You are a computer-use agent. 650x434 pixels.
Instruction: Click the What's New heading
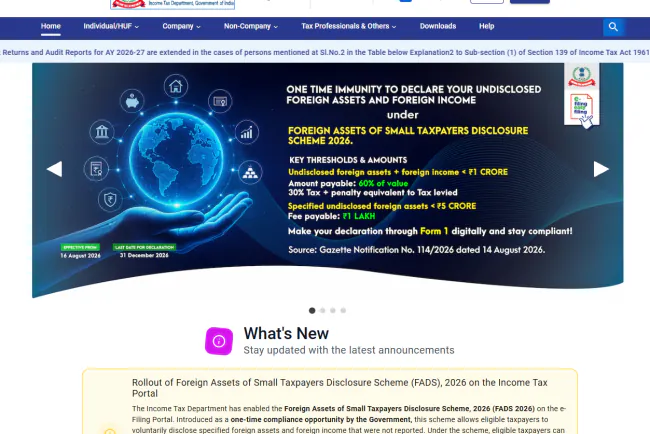[286, 333]
